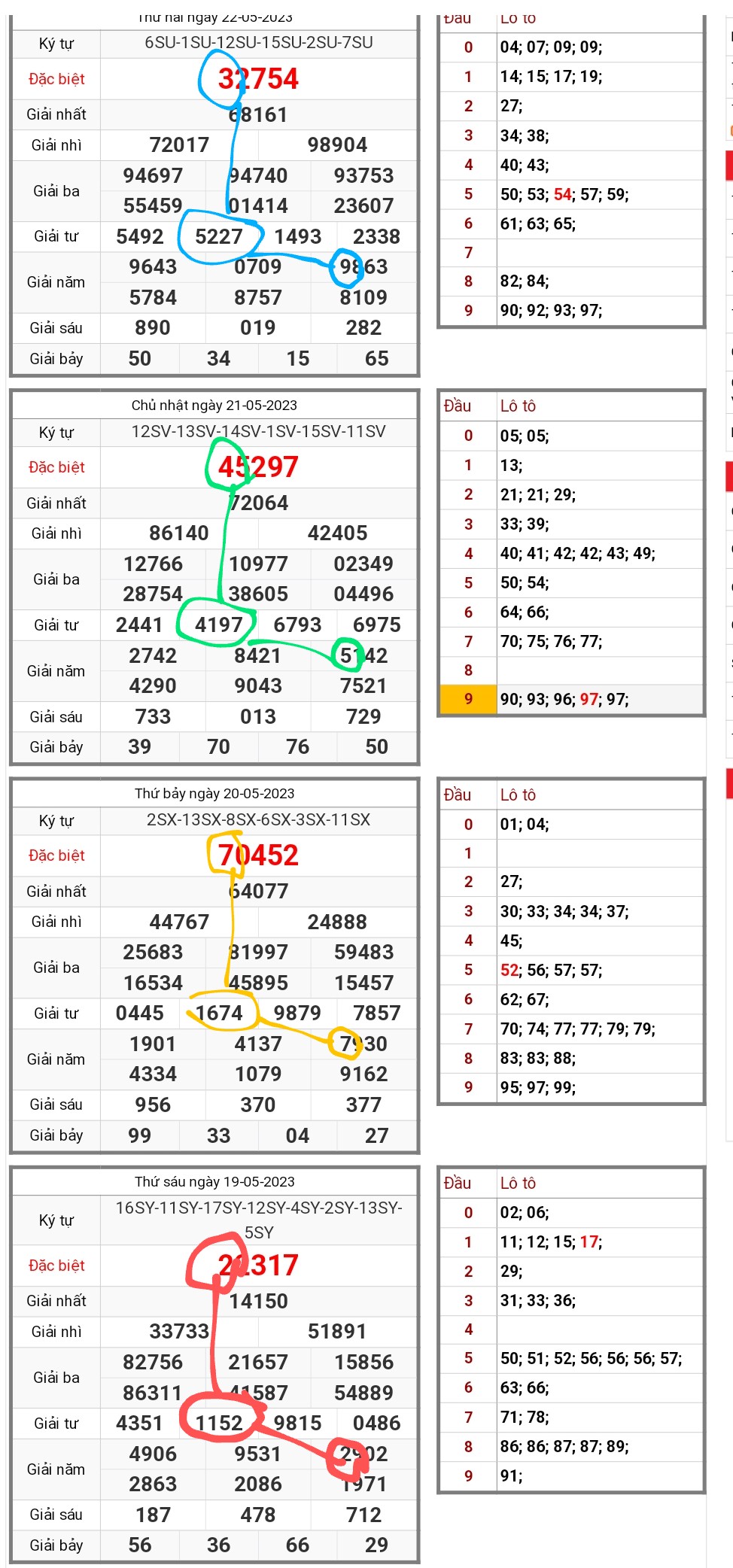Image resolution: width=733 pixels, height=1568 pixels.
Task: Click the red-circled number 1152
Action: coord(219,1424)
